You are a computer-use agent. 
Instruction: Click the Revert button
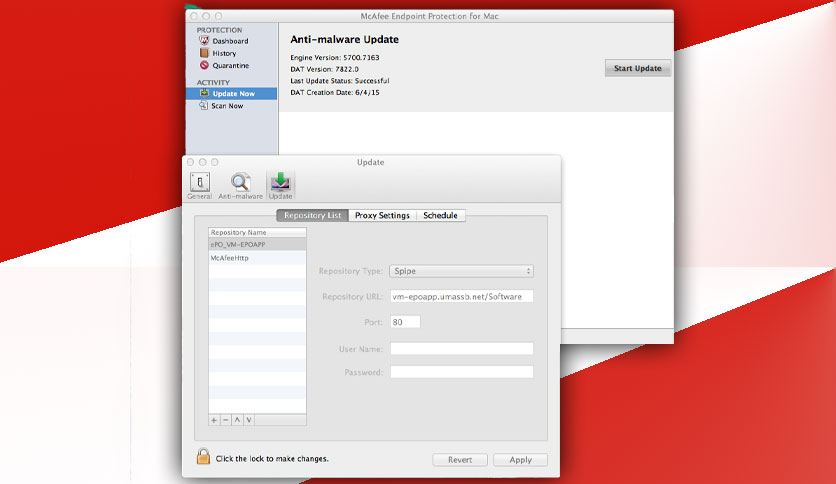tap(460, 459)
